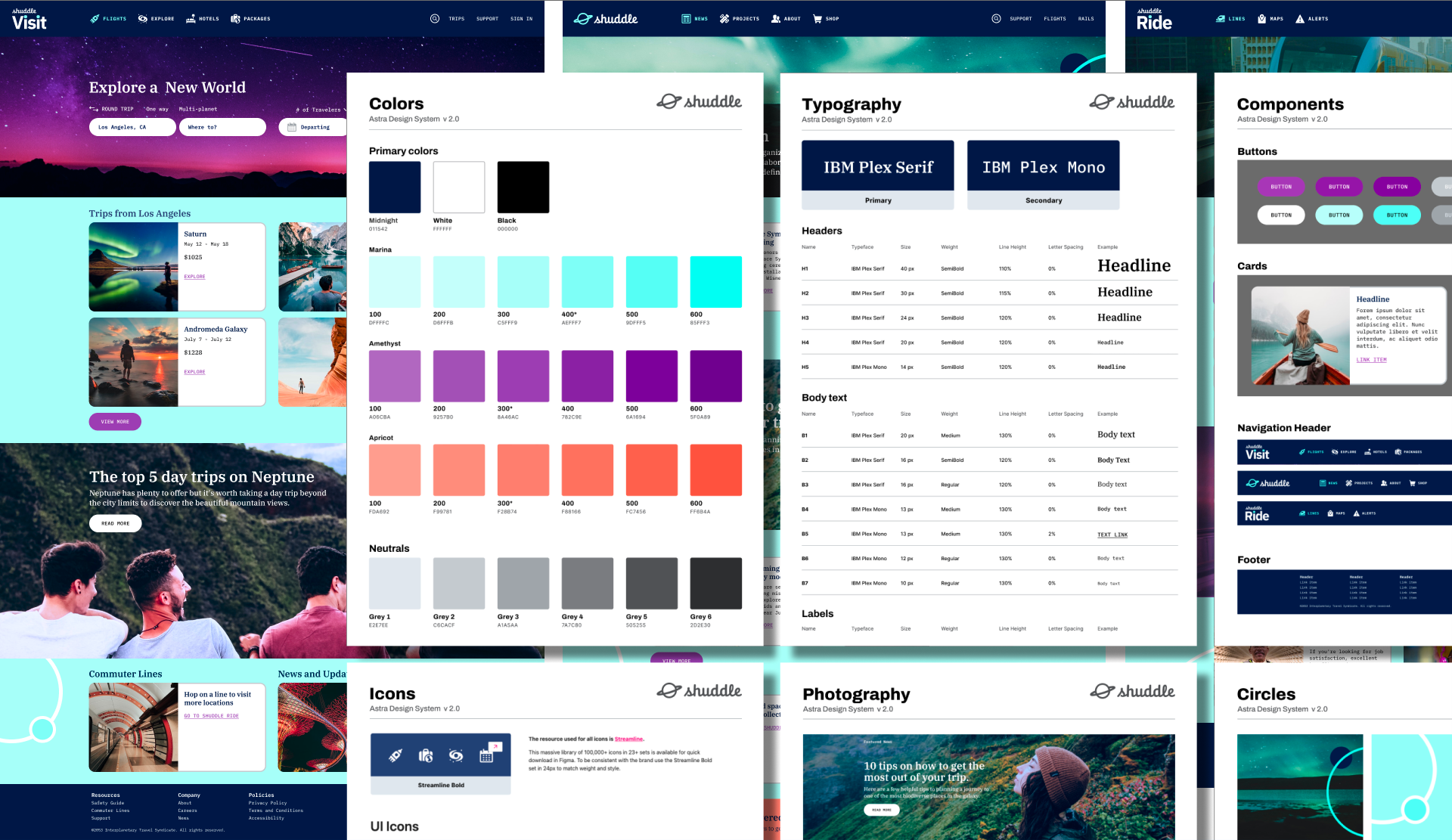Click the Hotels bed icon in the top Visit navbar
This screenshot has height=840, width=1452.
[191, 19]
